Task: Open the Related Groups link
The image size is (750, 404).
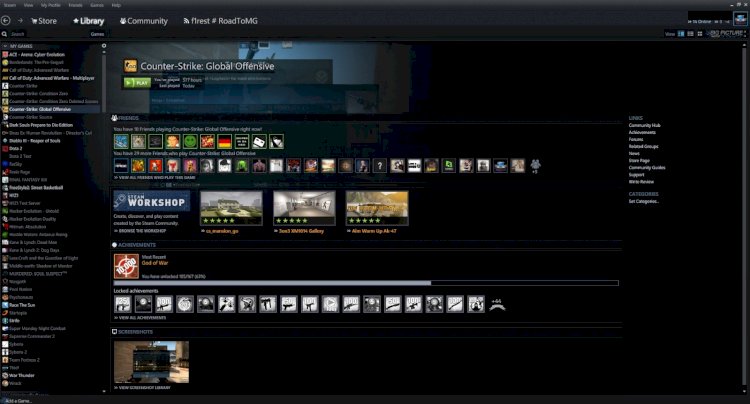Action: coord(644,146)
